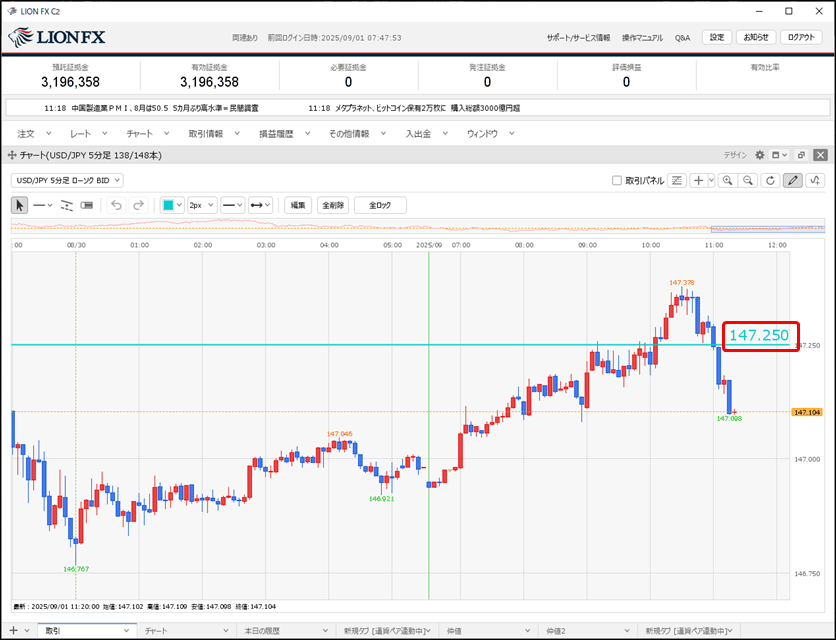Open the 操作マニュアル link
Image resolution: width=836 pixels, height=640 pixels.
pos(642,38)
